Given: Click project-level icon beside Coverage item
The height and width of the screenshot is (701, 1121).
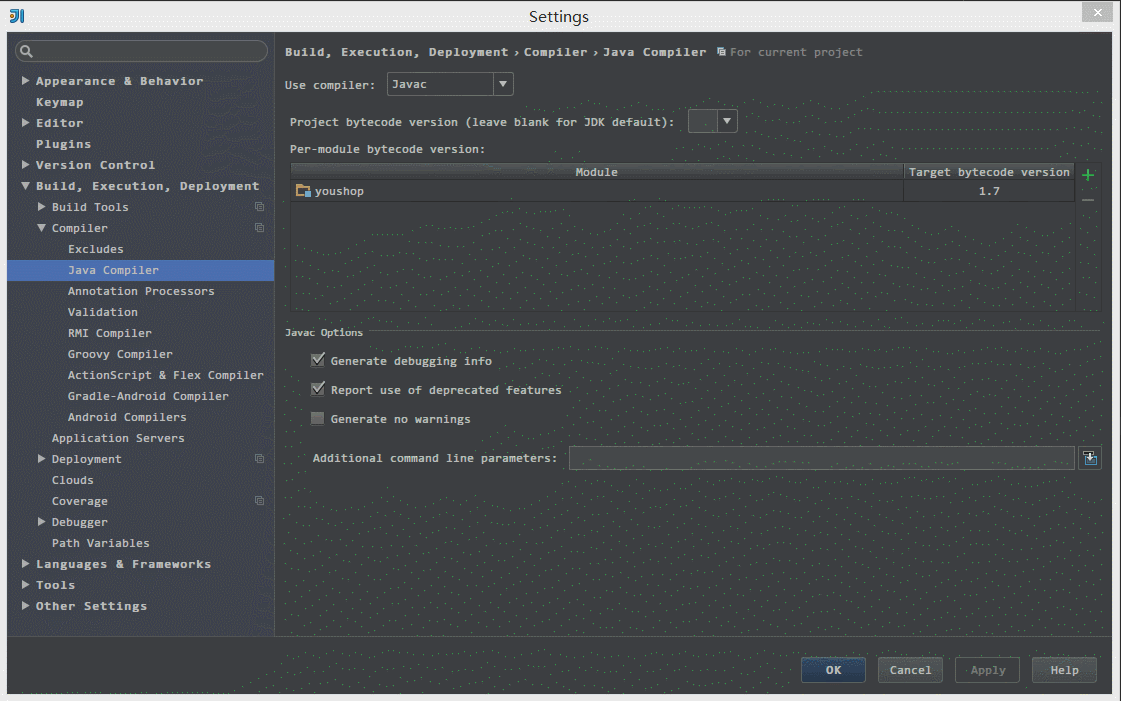Looking at the screenshot, I should click(x=259, y=501).
